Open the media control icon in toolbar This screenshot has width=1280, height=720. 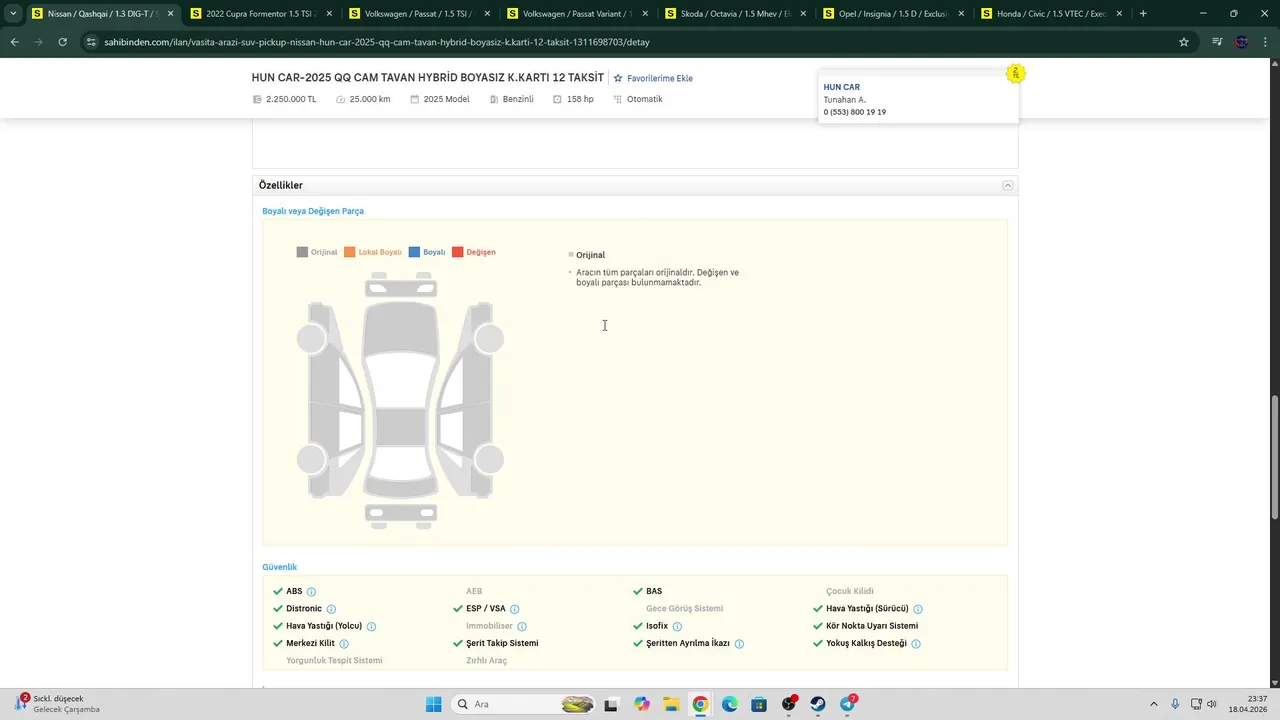pyautogui.click(x=1217, y=42)
